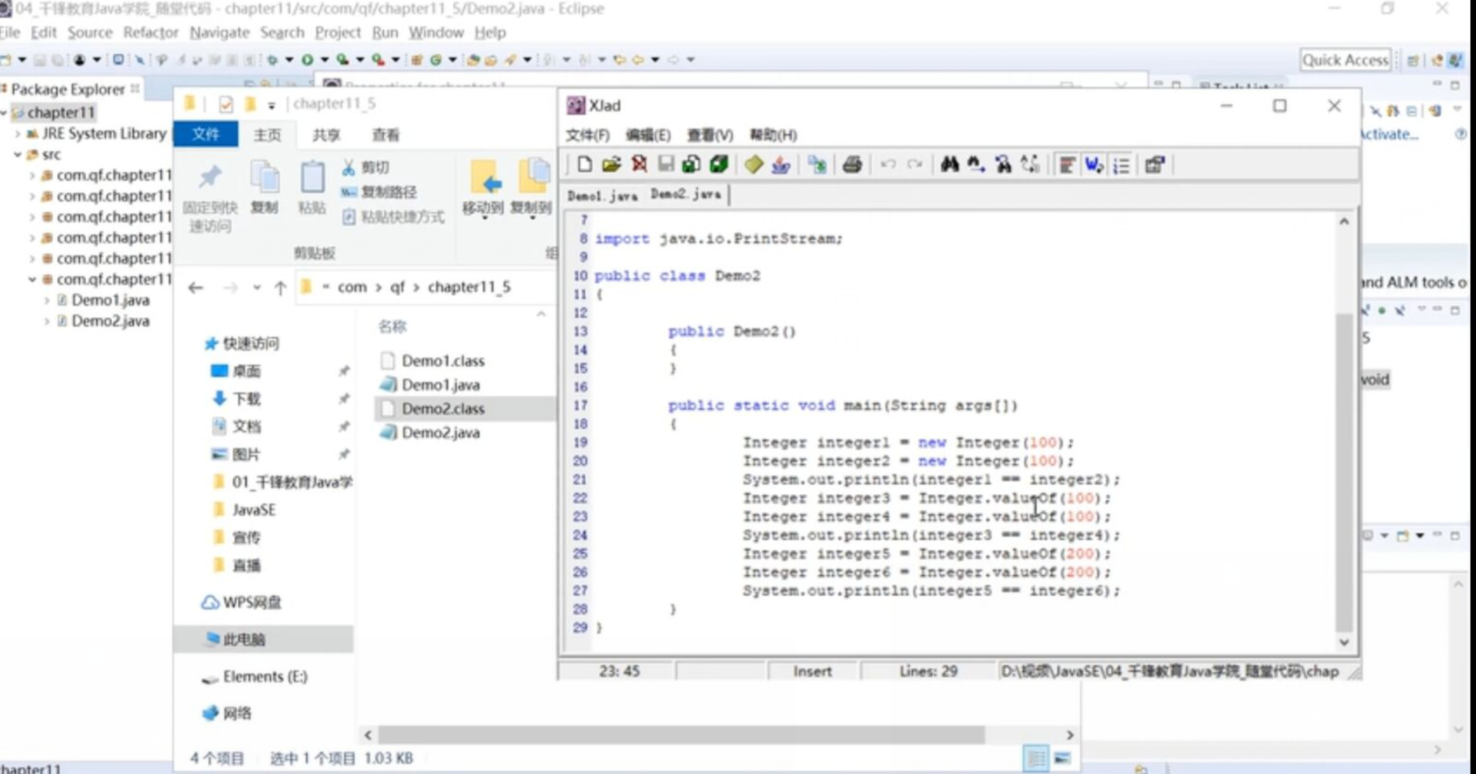Click the checkmark properties icon in Explorer title bar
Viewport: 1476px width, 774px height.
point(226,104)
